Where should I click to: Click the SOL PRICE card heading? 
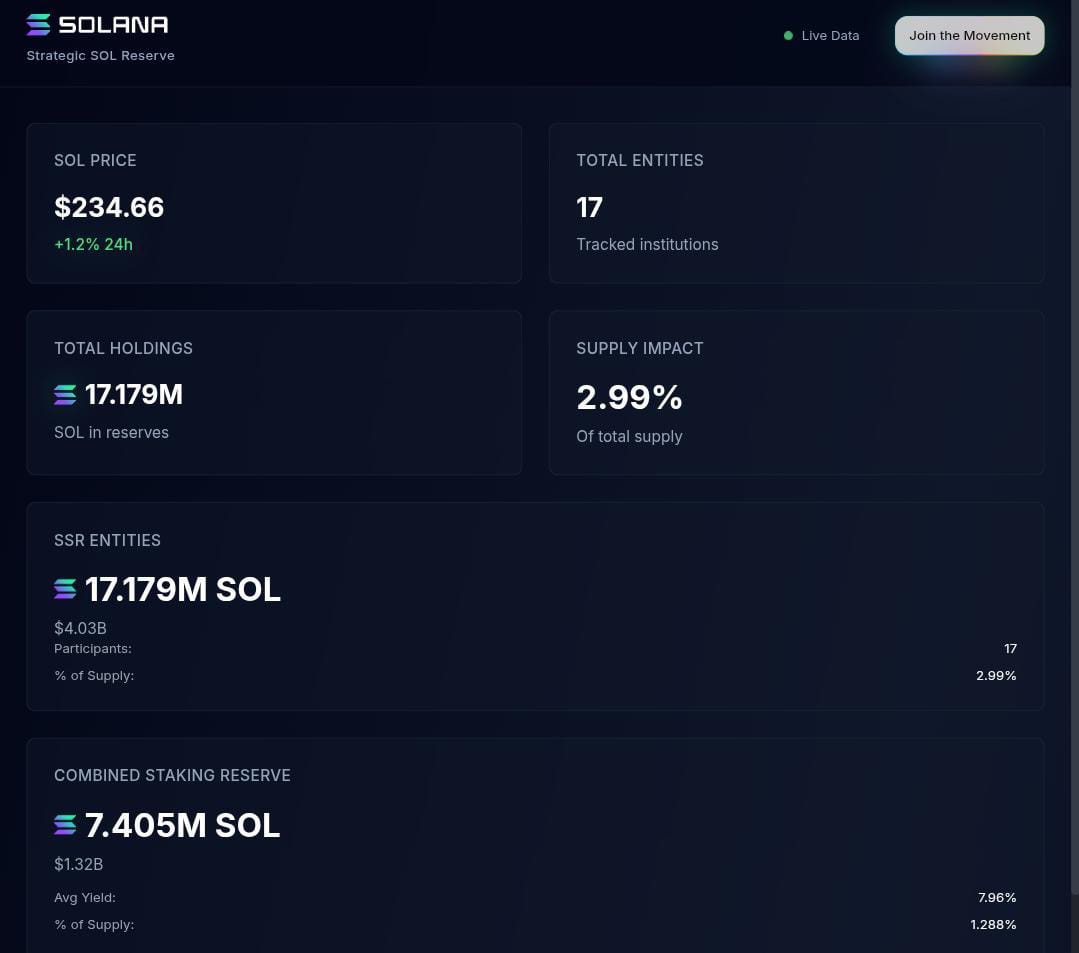(x=95, y=160)
